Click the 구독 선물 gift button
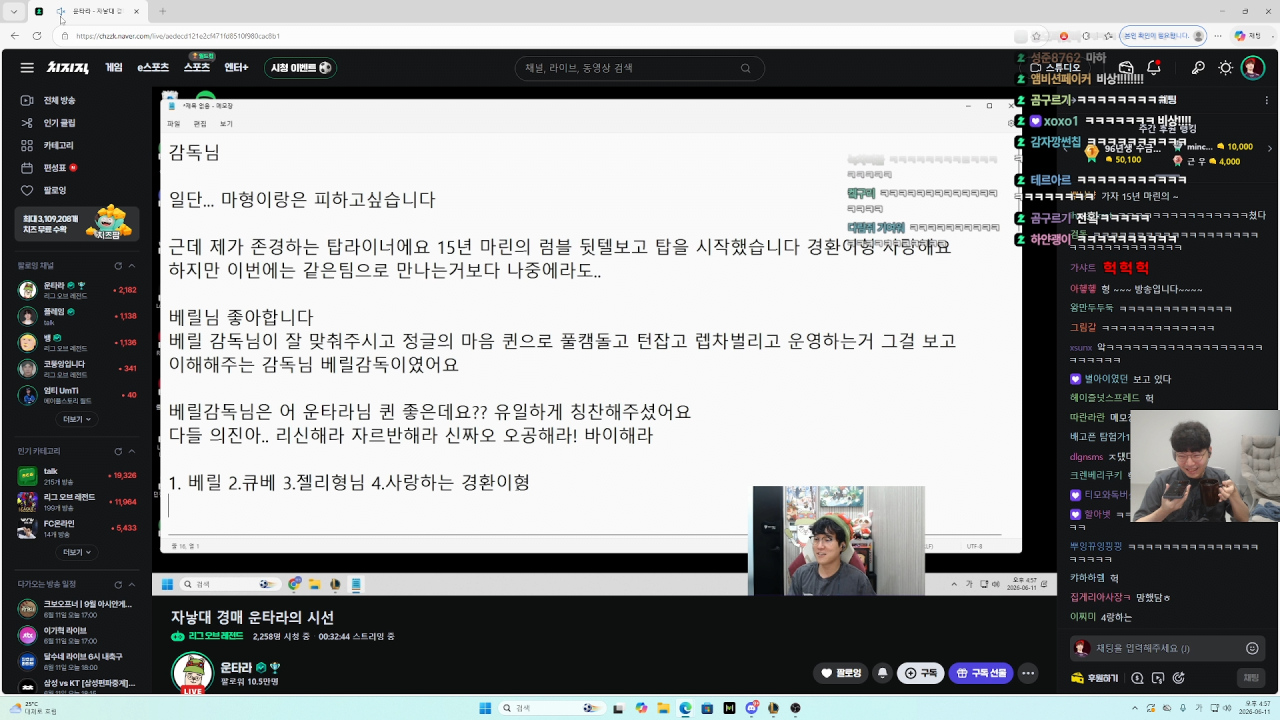The width and height of the screenshot is (1280, 720). tap(981, 673)
